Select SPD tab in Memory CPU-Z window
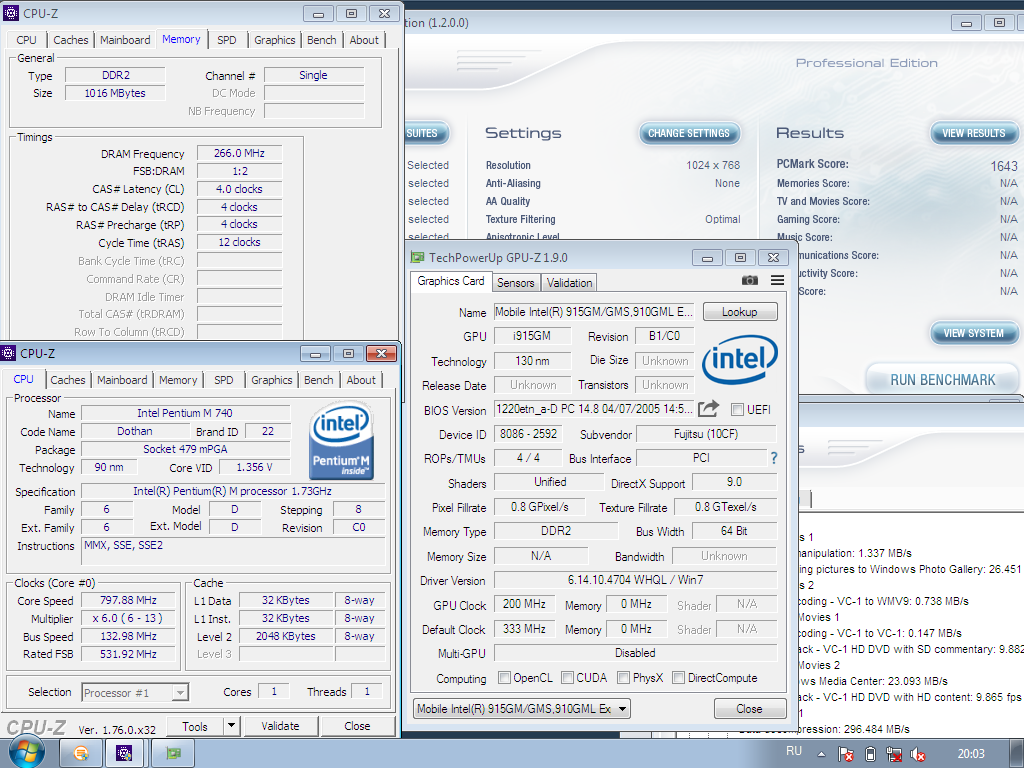Image resolution: width=1024 pixels, height=768 pixels. click(227, 40)
